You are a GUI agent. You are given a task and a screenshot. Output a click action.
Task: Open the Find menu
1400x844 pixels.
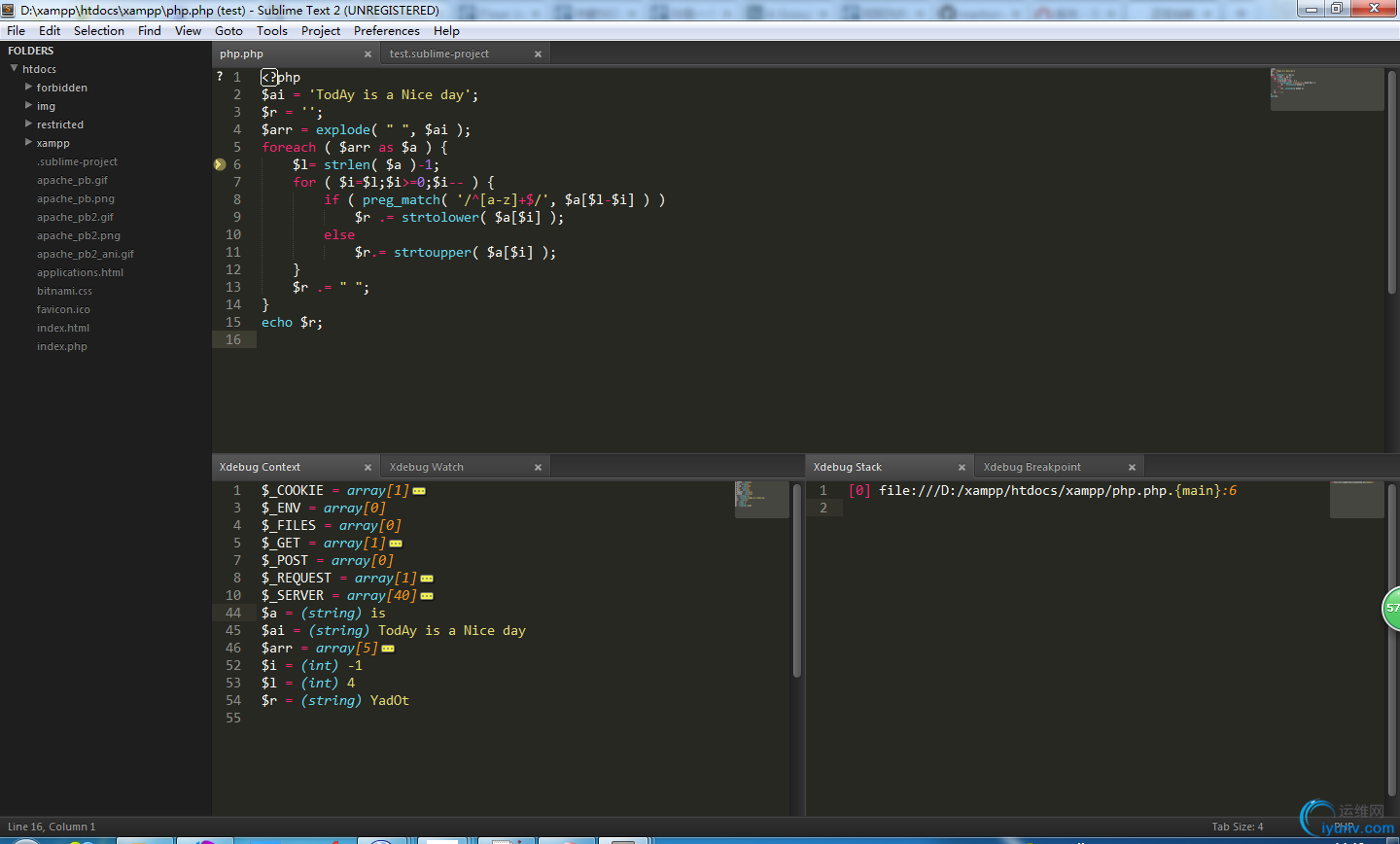[x=150, y=31]
